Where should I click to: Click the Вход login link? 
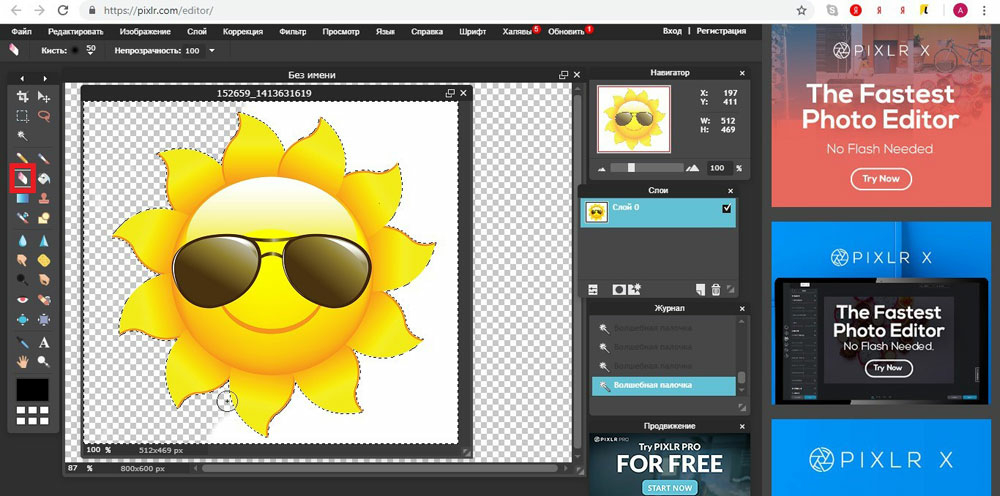[x=672, y=32]
